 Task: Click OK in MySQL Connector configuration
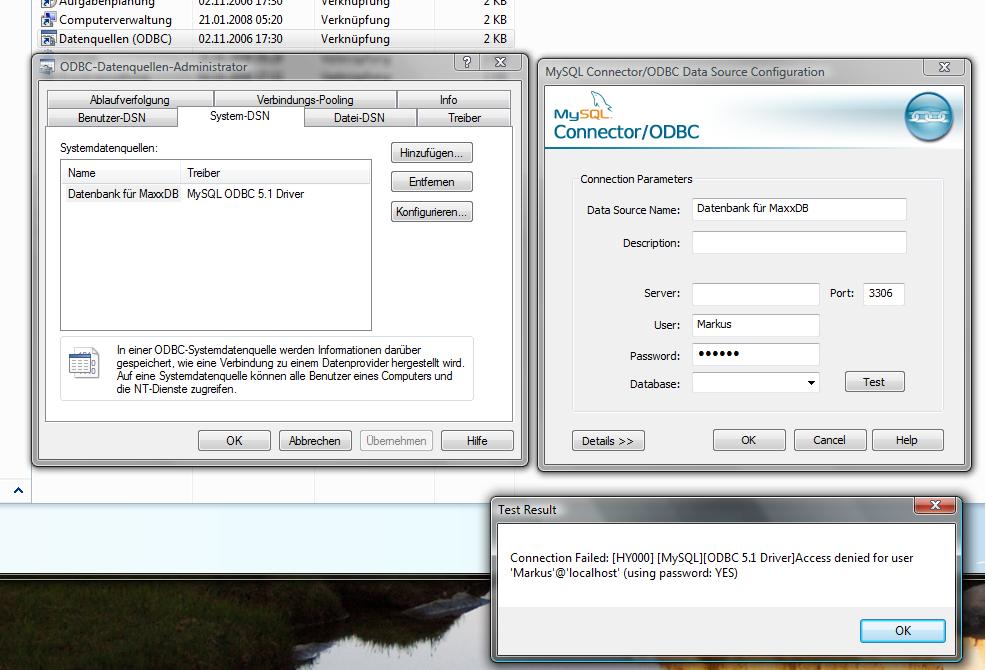(x=749, y=440)
